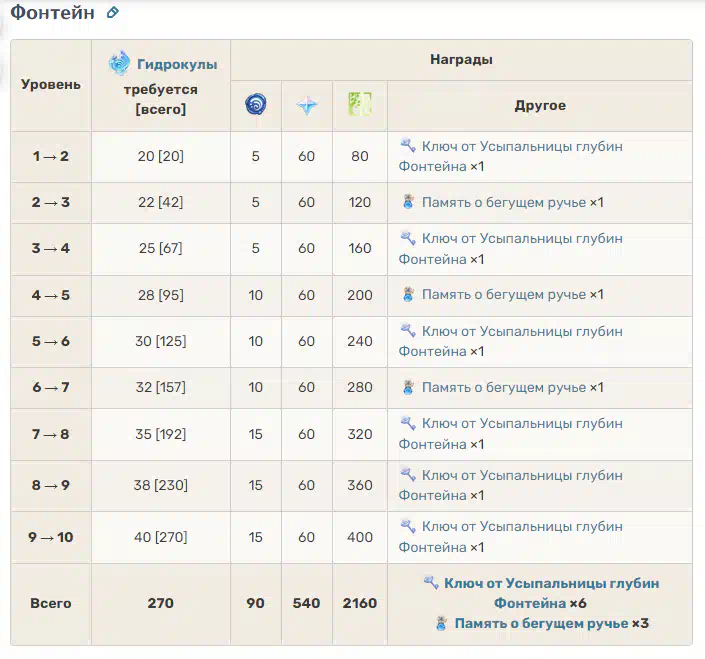The image size is (705, 659).
Task: Open Ключ от Усыпальницы link in row 9→10
Action: [510, 536]
